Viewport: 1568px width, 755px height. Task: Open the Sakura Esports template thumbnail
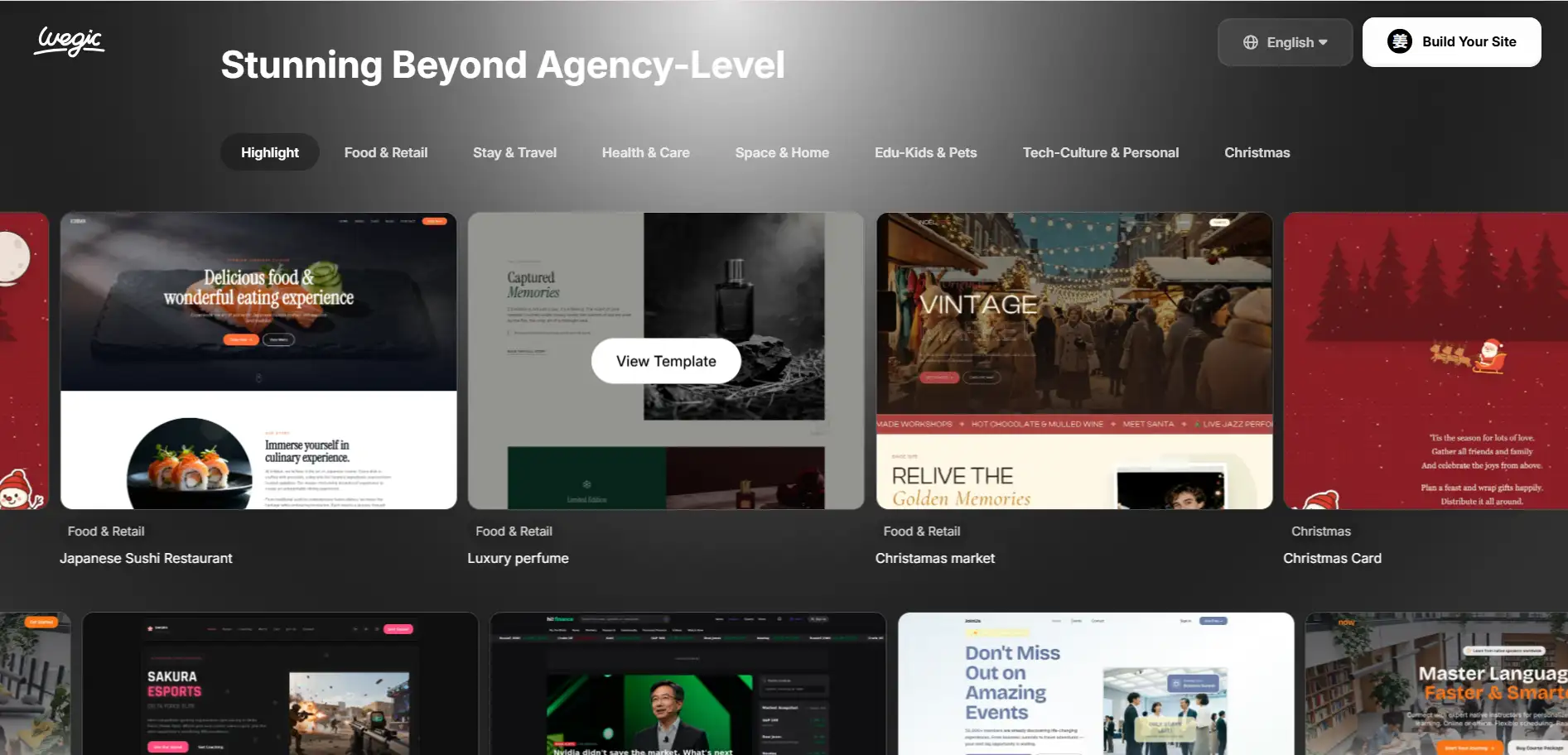click(x=280, y=684)
